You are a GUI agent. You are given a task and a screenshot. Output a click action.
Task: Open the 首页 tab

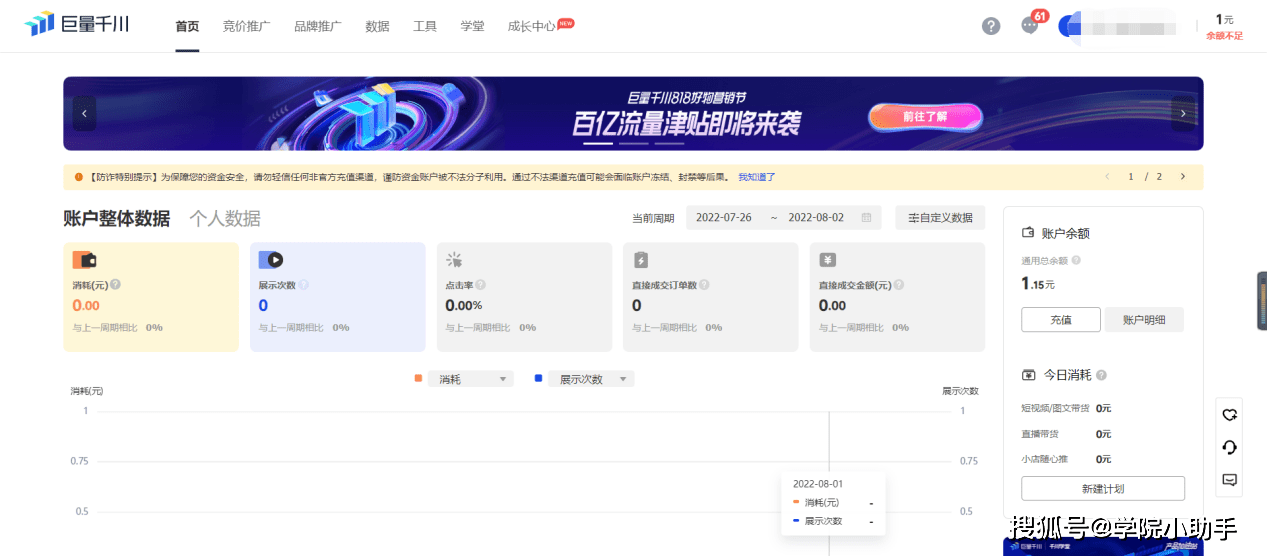coord(187,26)
